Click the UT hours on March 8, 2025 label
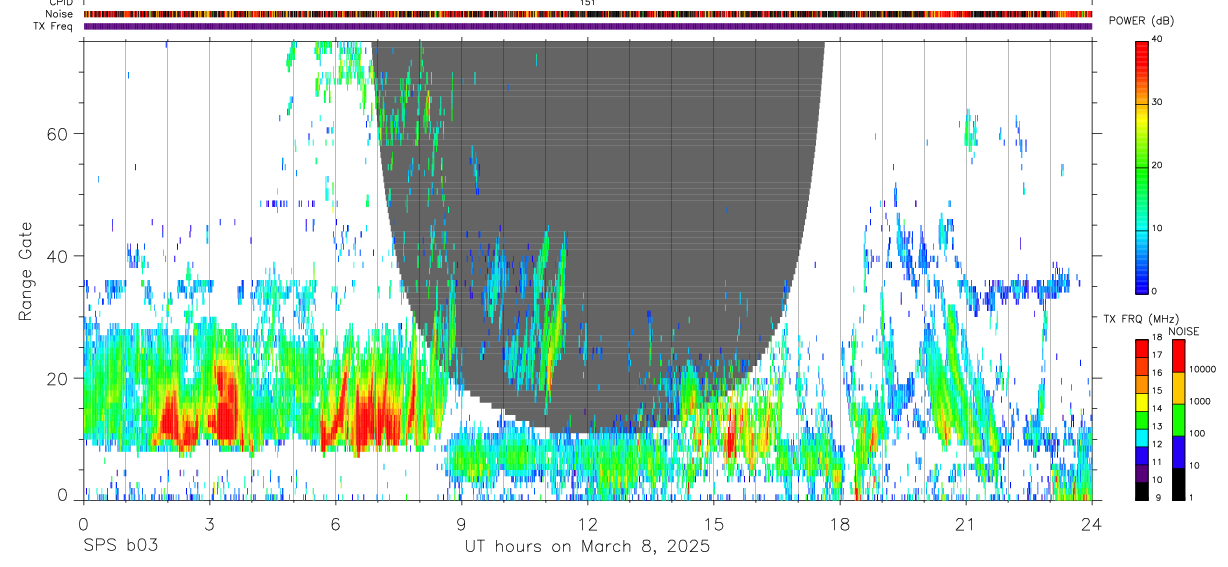The height and width of the screenshot is (567, 1228). (587, 547)
